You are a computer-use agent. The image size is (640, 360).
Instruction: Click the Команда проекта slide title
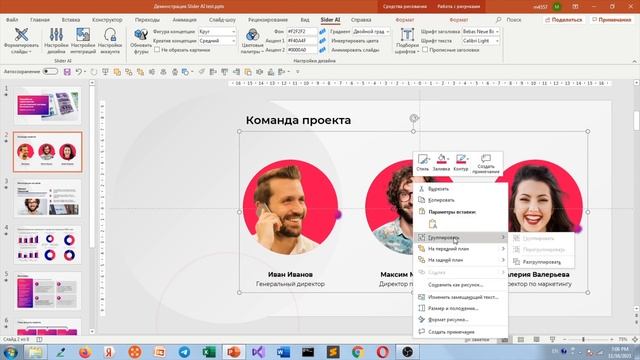[298, 120]
